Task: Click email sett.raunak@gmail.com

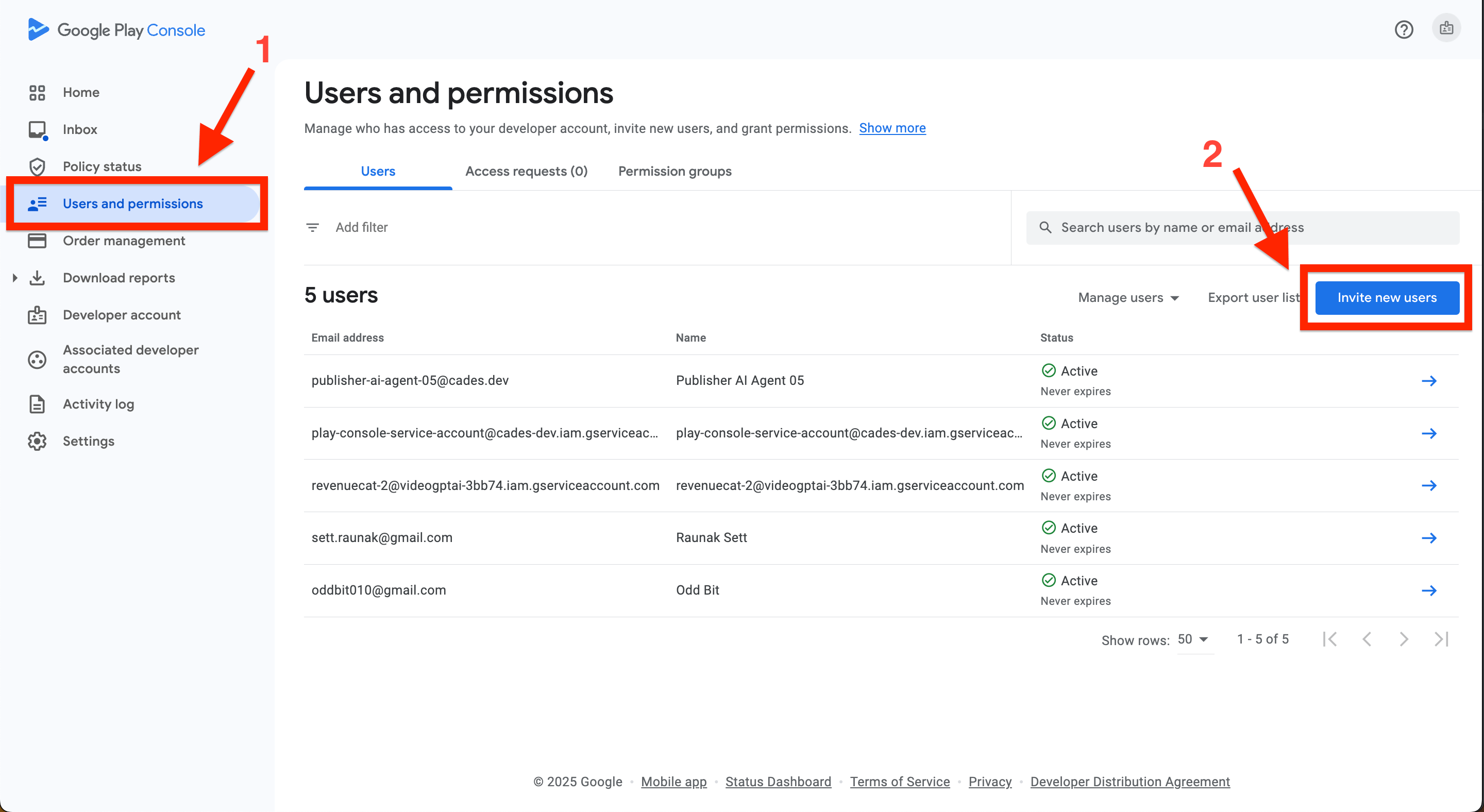Action: (381, 538)
